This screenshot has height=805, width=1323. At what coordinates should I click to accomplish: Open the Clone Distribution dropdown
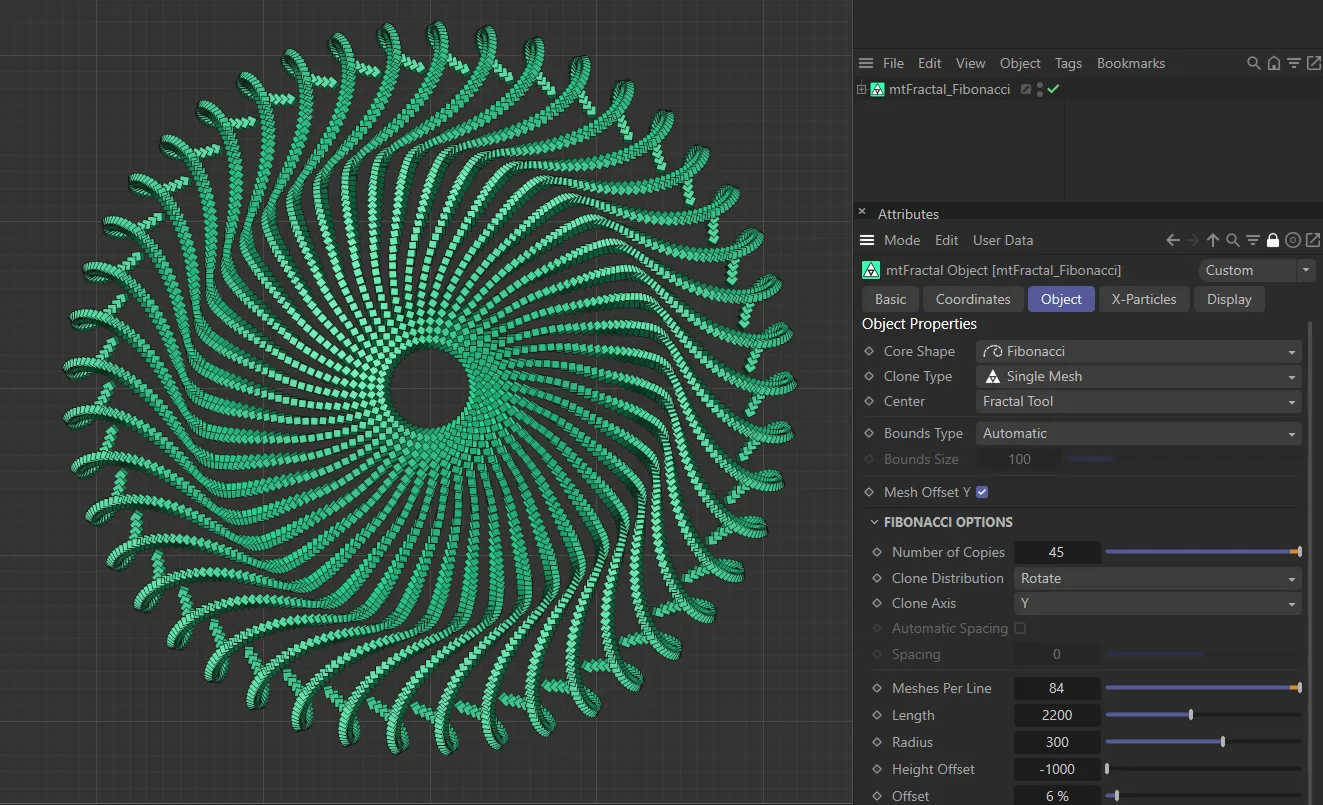point(1157,578)
